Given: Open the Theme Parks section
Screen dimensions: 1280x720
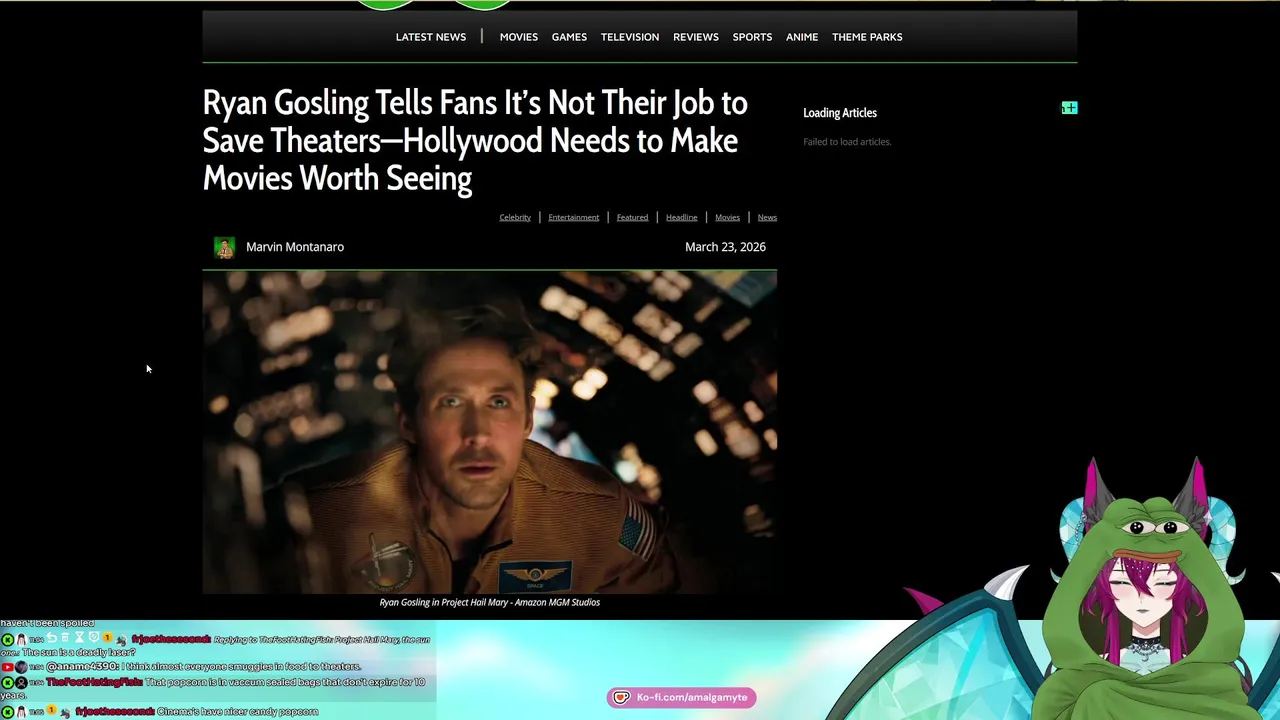Looking at the screenshot, I should 867,37.
